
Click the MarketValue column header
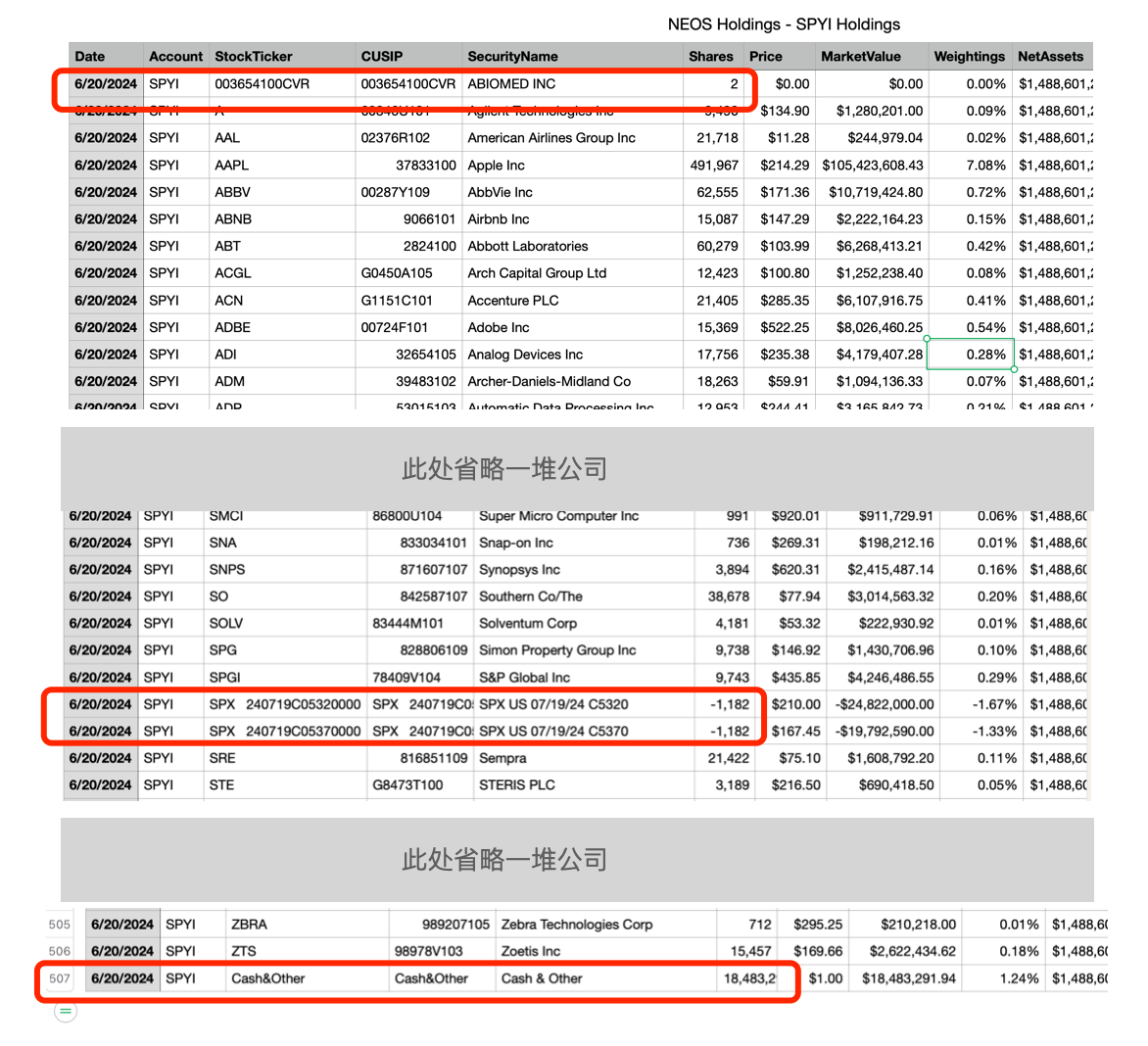coord(871,57)
